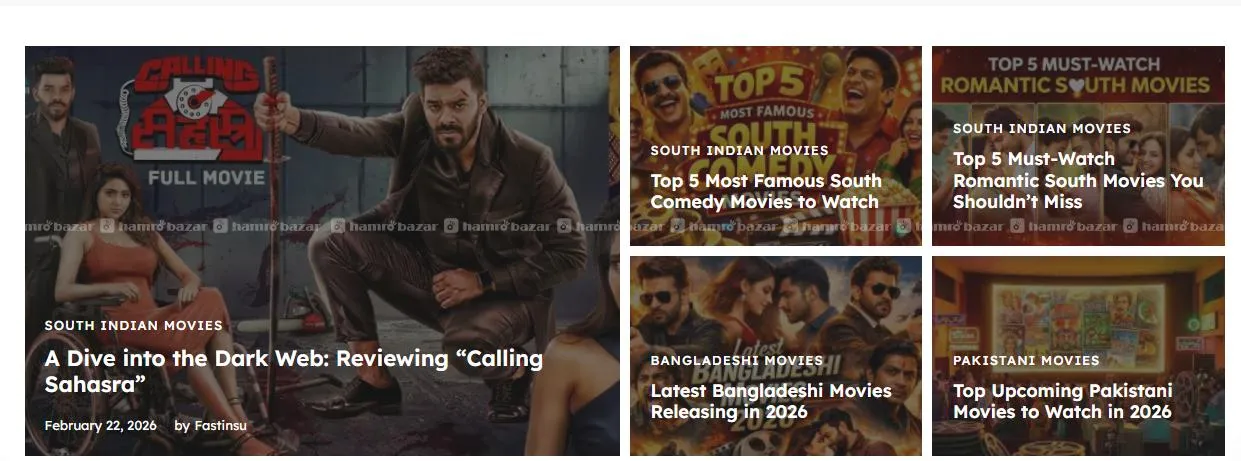Select South Indian Movies tag on comedy card

click(x=739, y=150)
